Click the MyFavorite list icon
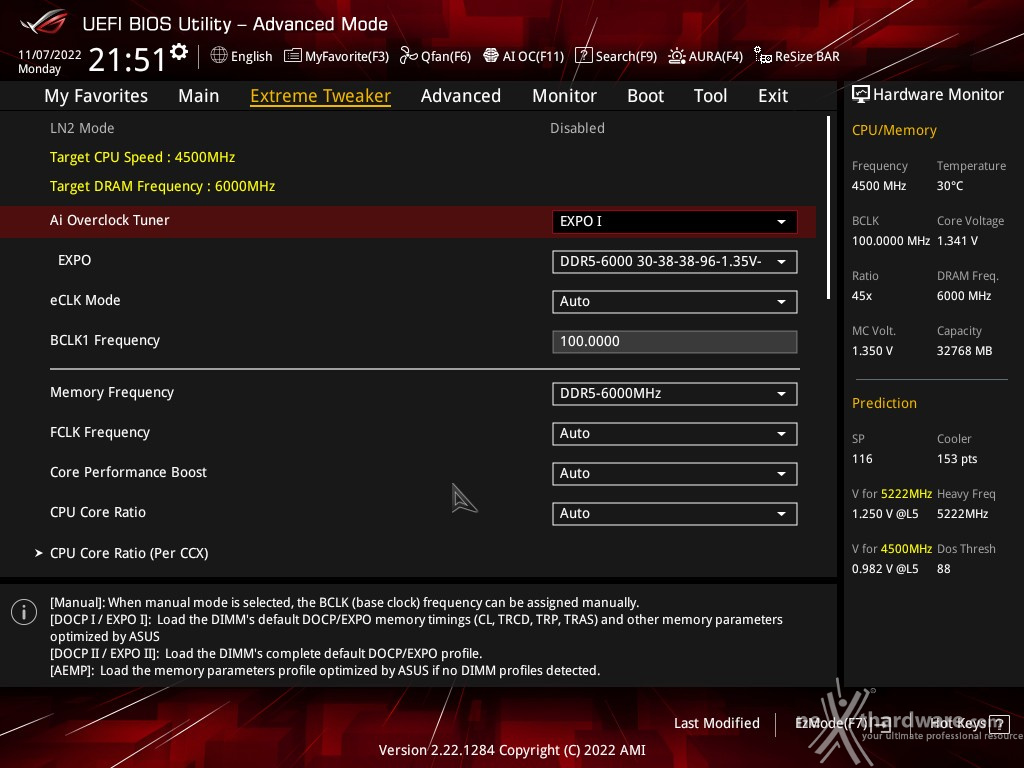1024x768 pixels. click(293, 56)
